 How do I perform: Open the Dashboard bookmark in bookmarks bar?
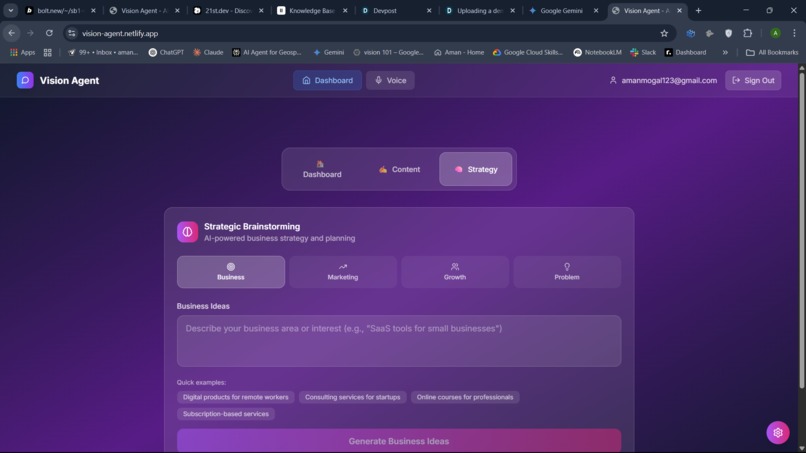click(x=686, y=52)
